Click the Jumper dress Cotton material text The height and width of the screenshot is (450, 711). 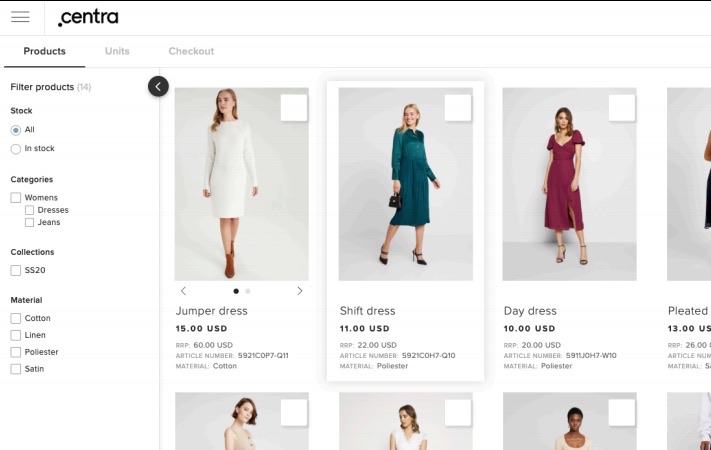[x=225, y=366]
